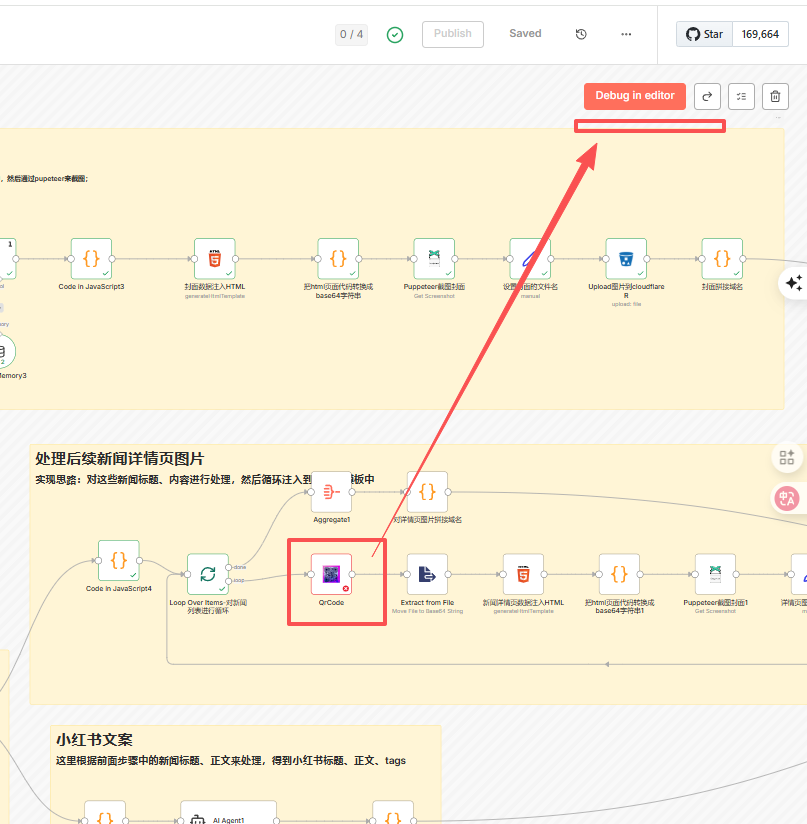This screenshot has height=824, width=807.
Task: Click the rerun arrow icon beside Debug
Action: coord(707,96)
